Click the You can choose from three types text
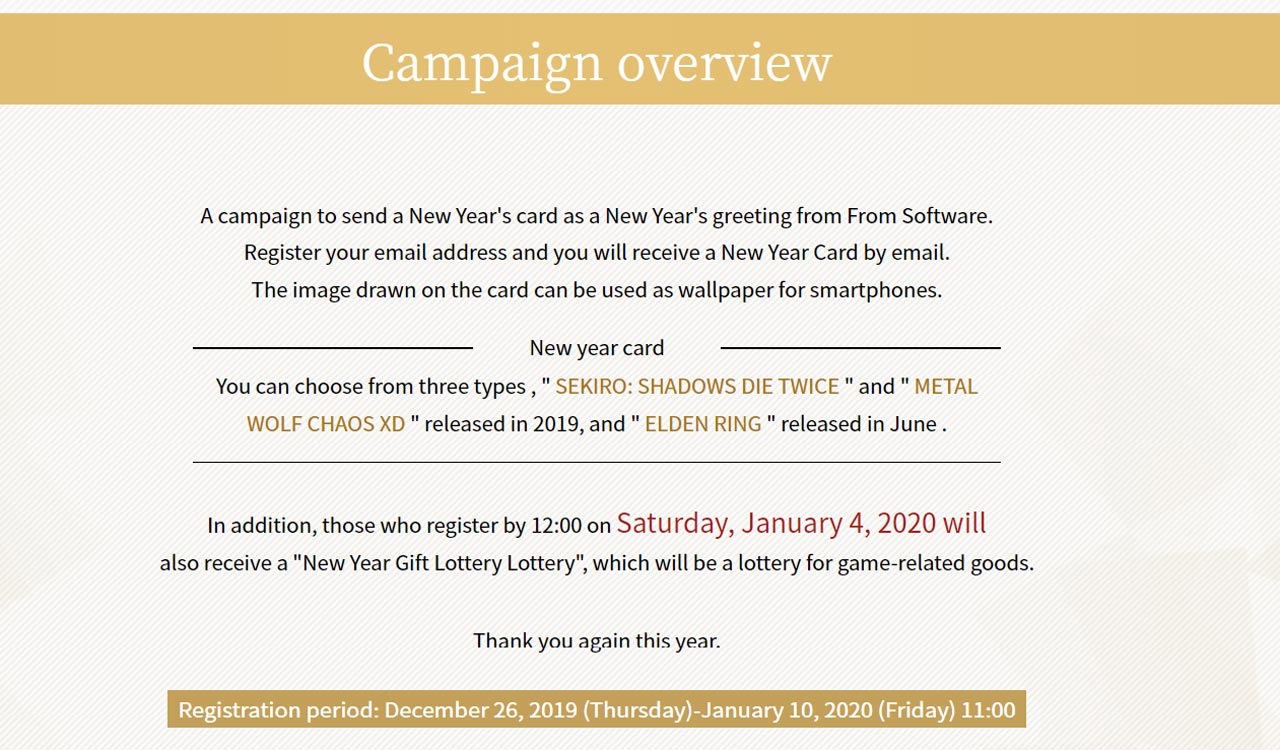This screenshot has width=1280, height=750. pos(370,386)
